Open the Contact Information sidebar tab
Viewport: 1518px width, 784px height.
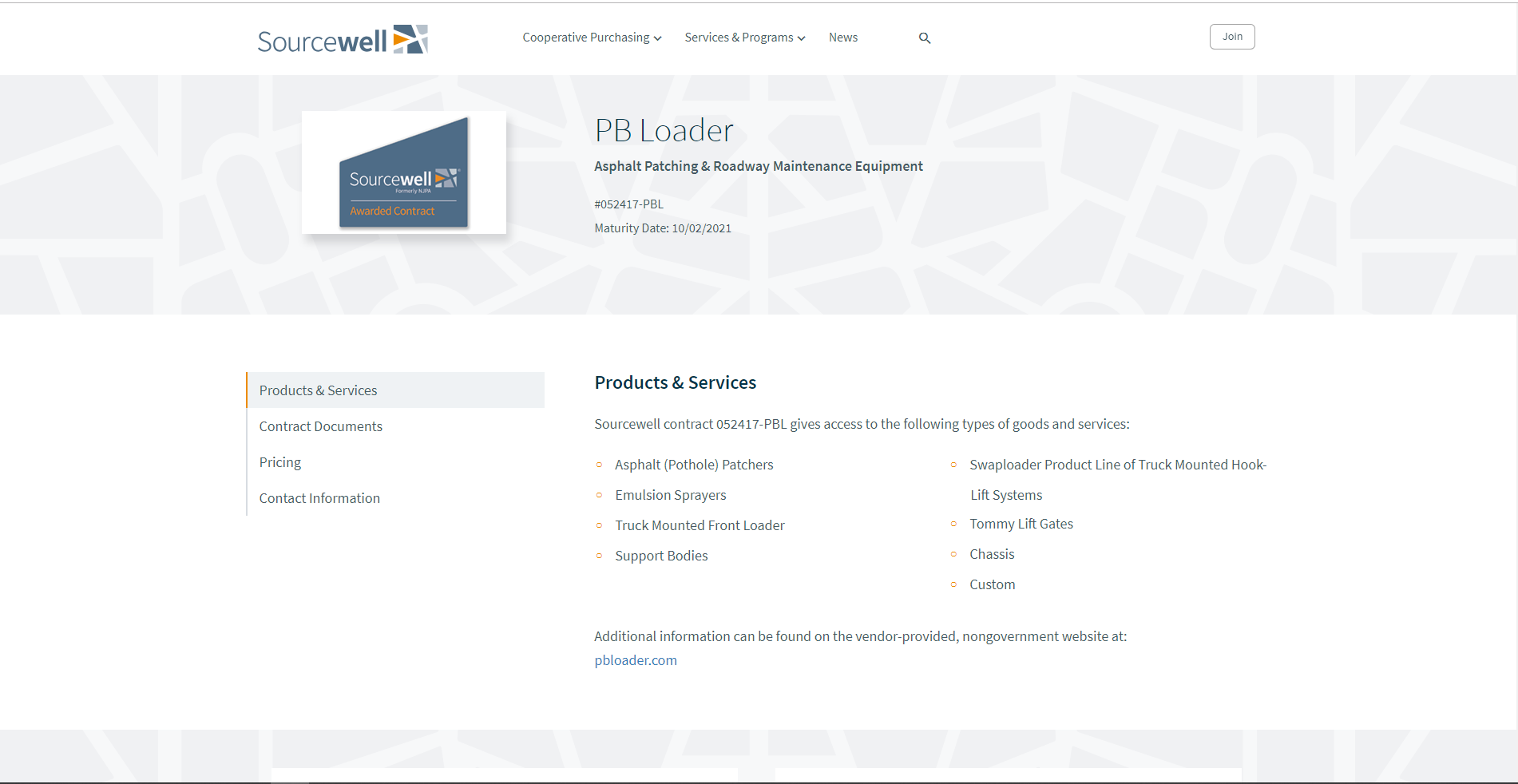point(319,498)
